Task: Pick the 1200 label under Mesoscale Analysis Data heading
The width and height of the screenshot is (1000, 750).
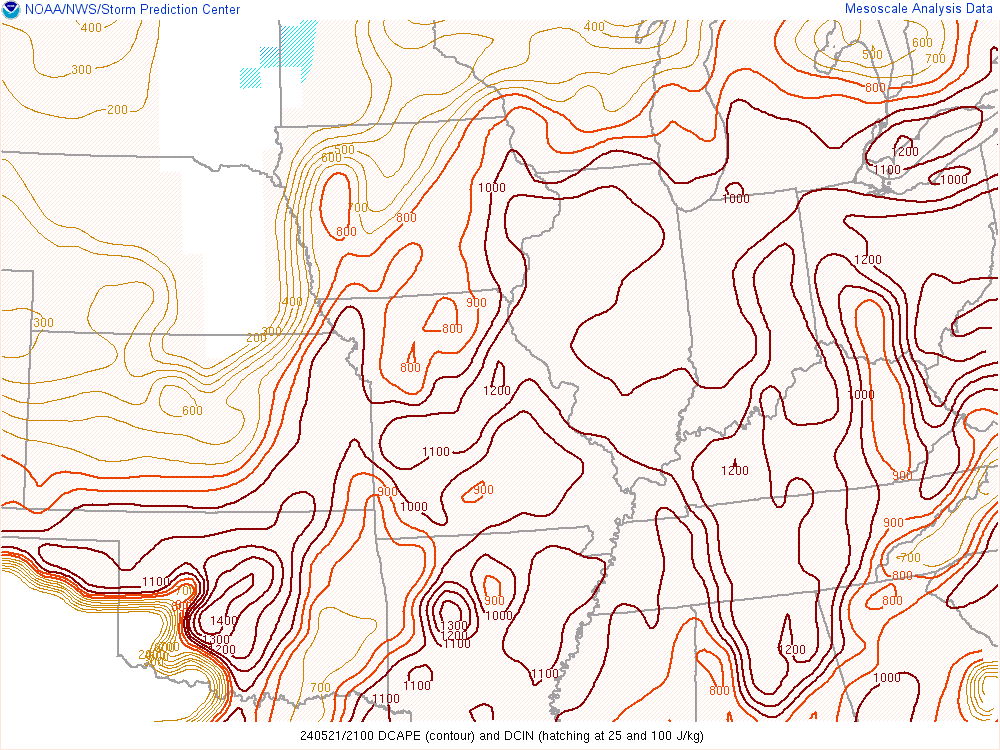Action: 904,152
